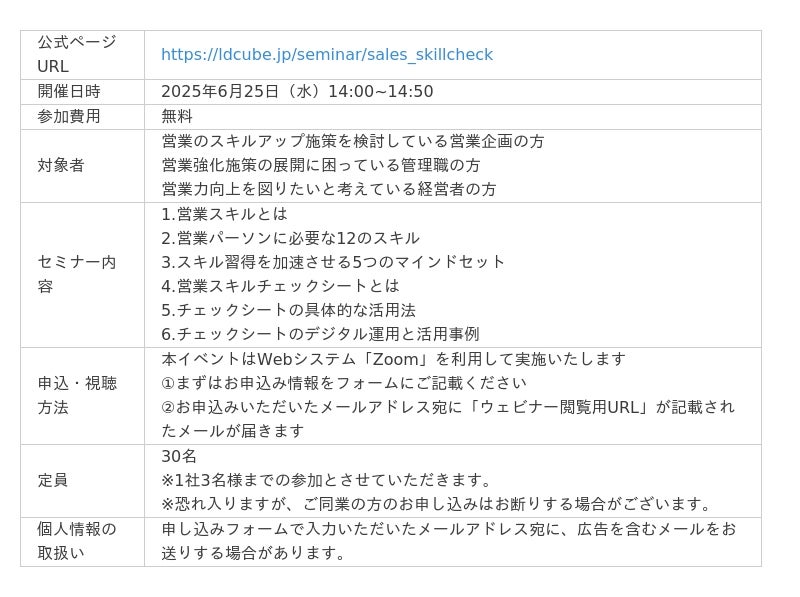Click the 参加費用 row label
The image size is (800, 597).
[69, 116]
